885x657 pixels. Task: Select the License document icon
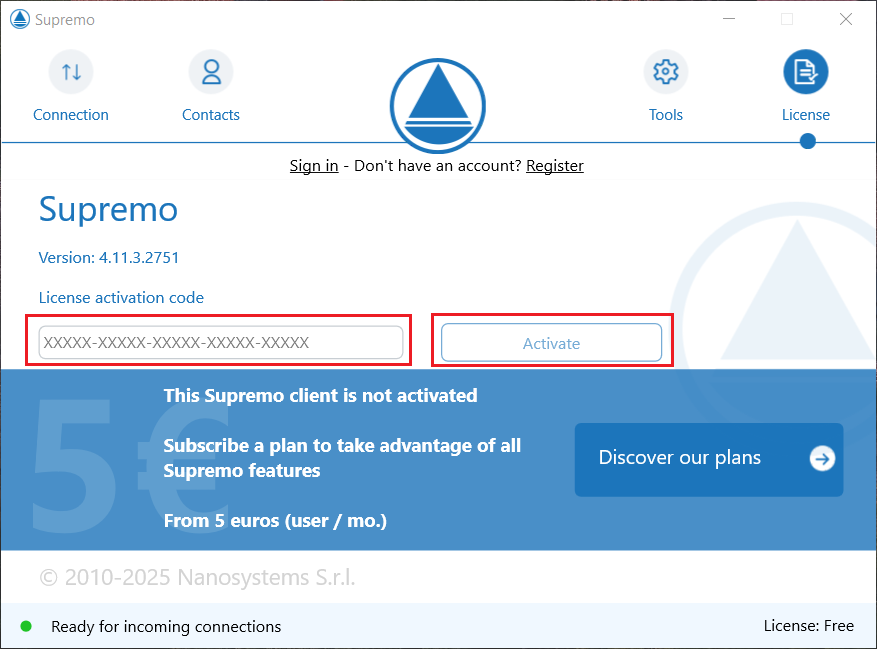point(806,72)
